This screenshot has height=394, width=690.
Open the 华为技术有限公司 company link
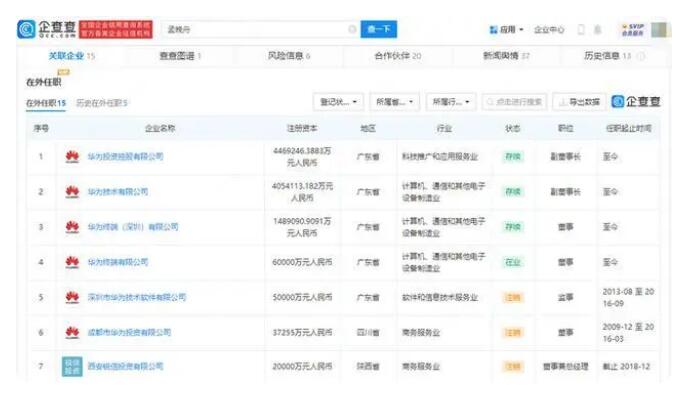(117, 192)
